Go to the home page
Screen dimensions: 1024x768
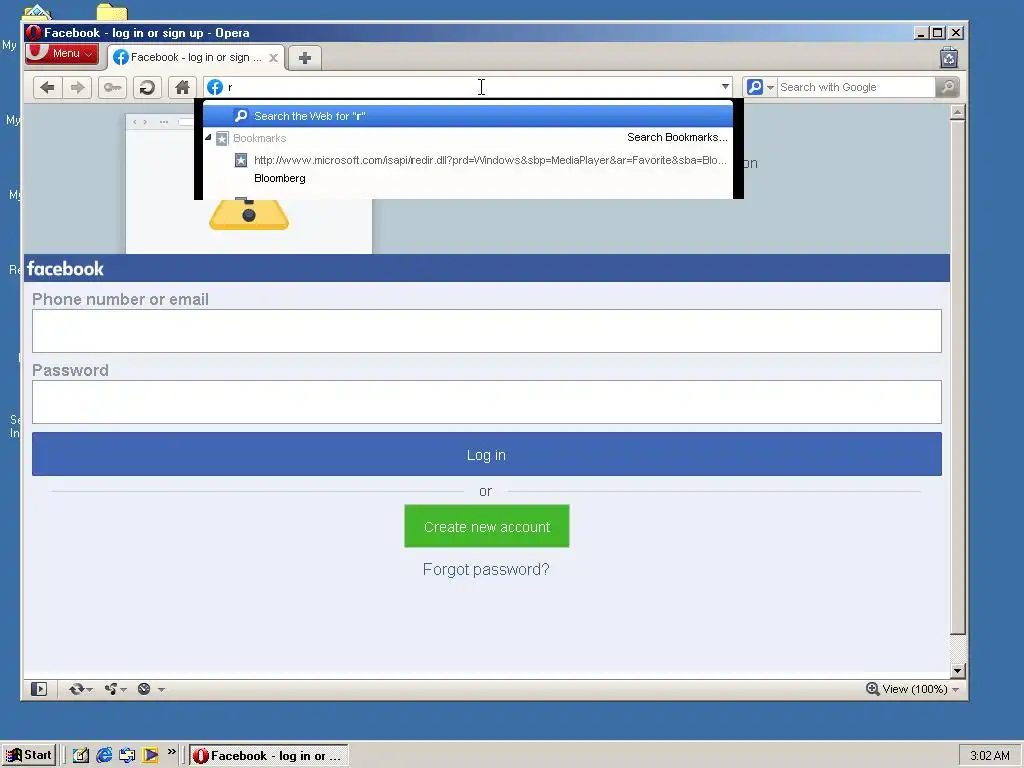tap(182, 87)
